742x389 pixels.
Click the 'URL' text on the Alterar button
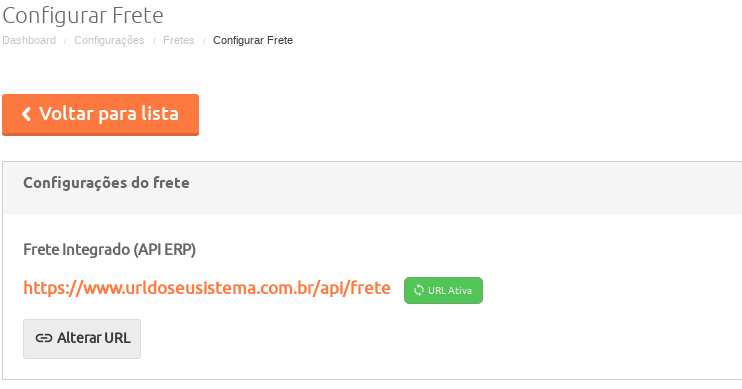pyautogui.click(x=117, y=338)
